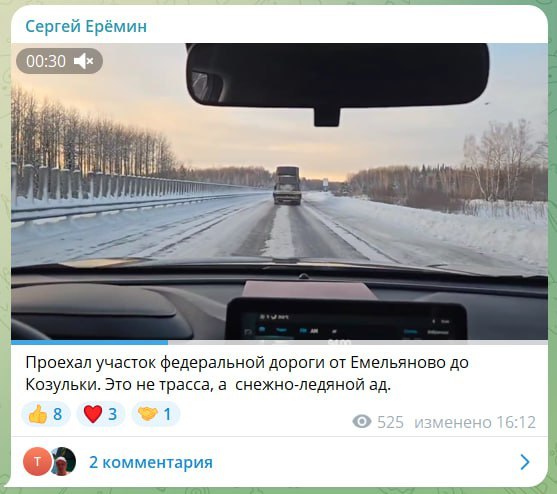
Task: Open the photo avatar of second commenter
Action: pos(64,462)
